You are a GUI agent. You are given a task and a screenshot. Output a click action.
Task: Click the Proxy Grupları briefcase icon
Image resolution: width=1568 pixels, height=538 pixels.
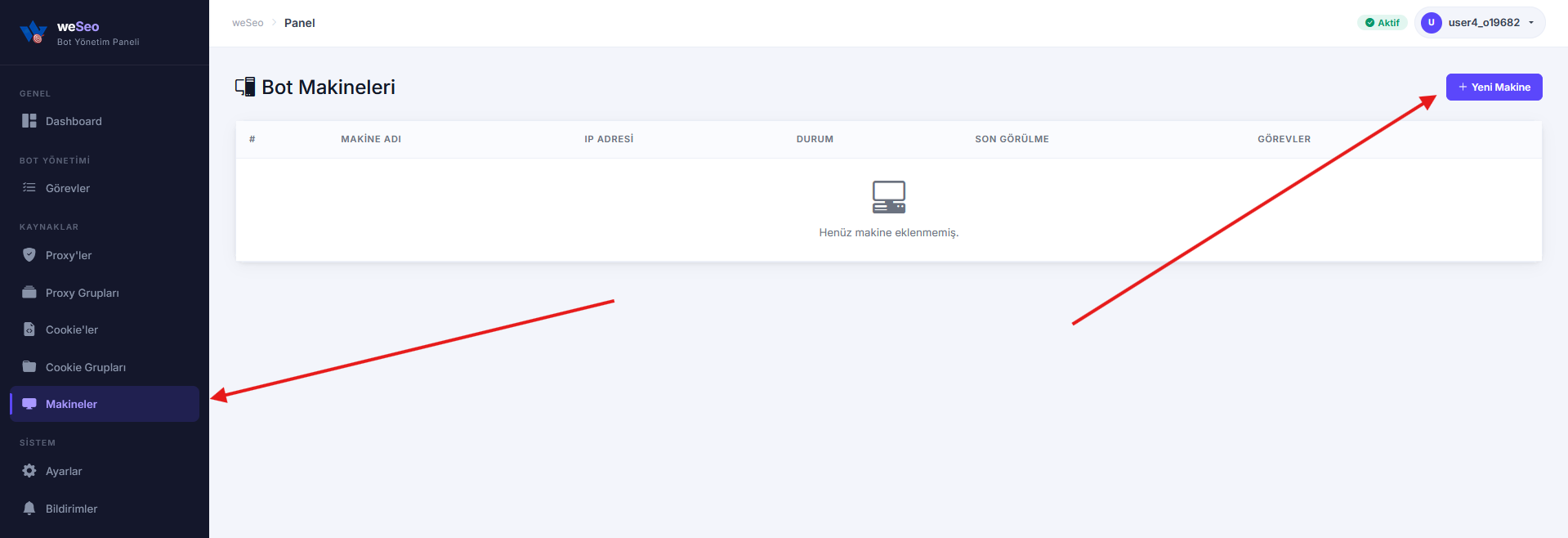point(29,293)
